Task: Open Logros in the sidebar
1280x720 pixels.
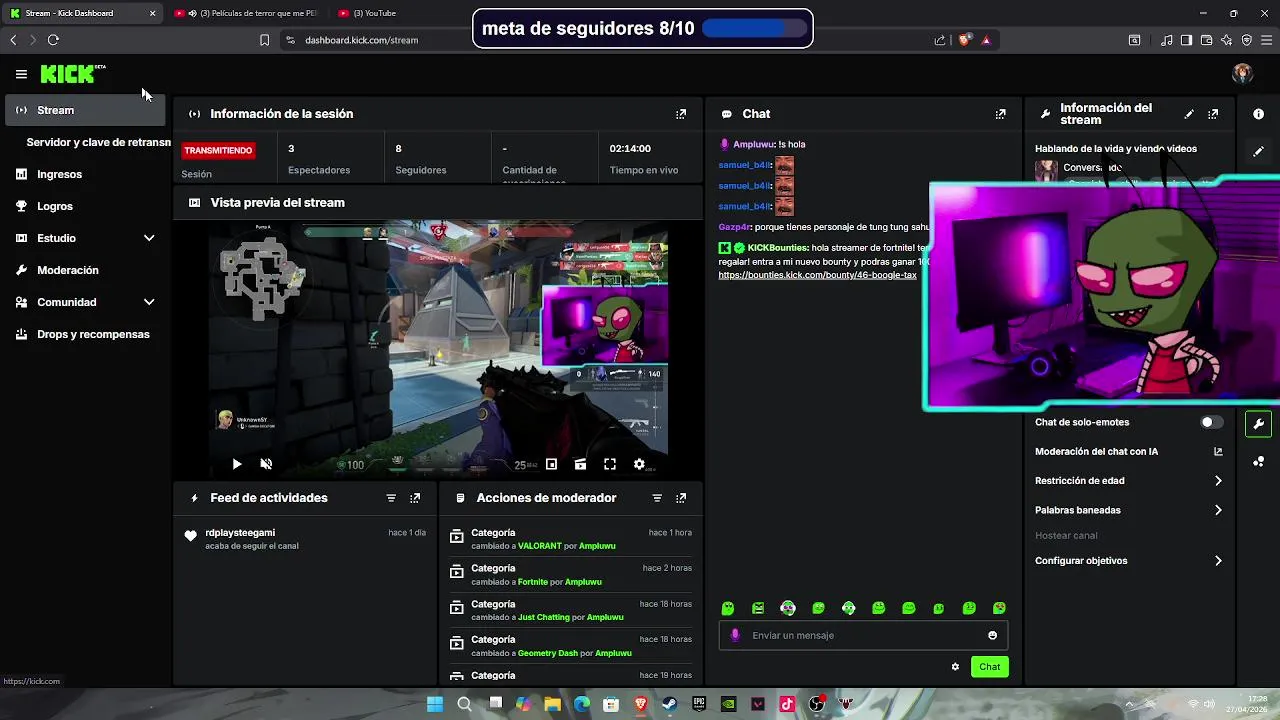Action: pos(85,206)
